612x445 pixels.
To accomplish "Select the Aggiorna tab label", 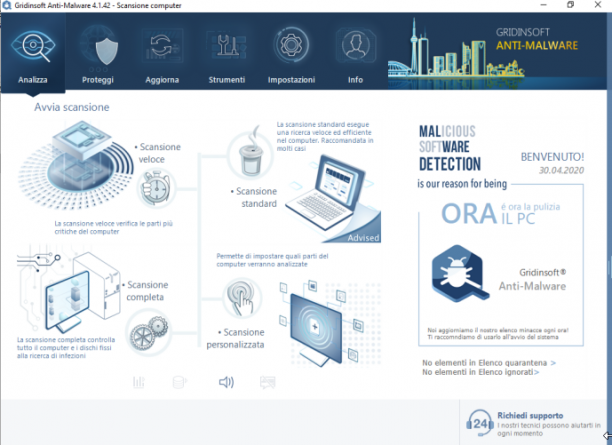I will (162, 80).
